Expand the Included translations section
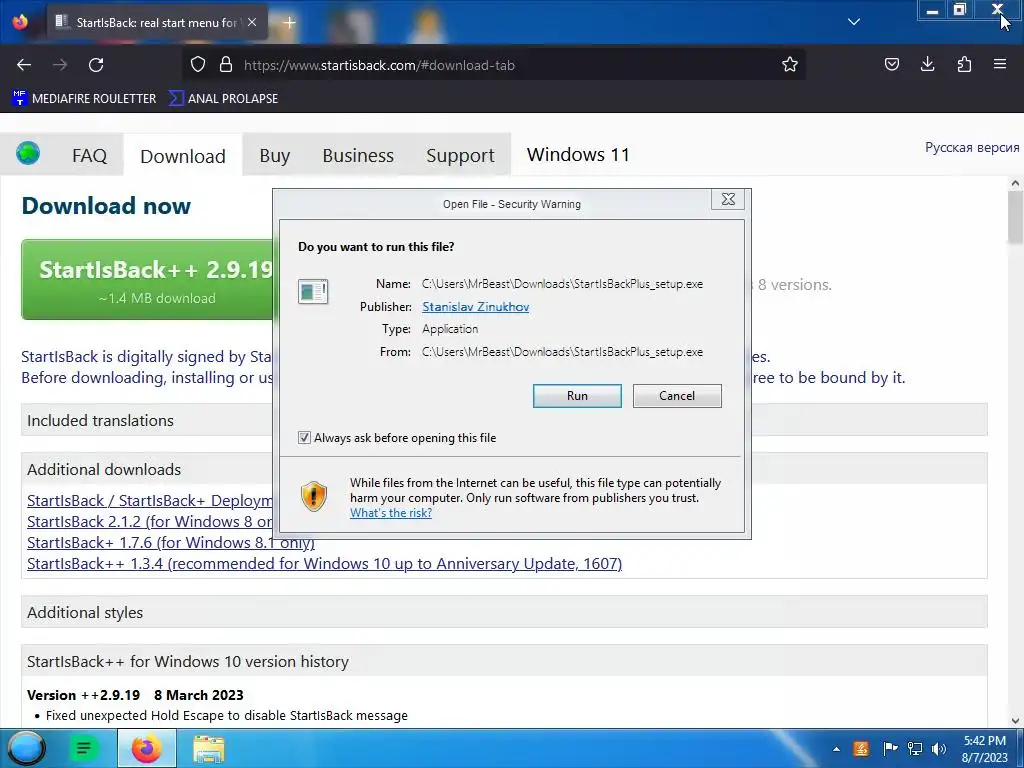This screenshot has width=1024, height=768. click(x=504, y=420)
